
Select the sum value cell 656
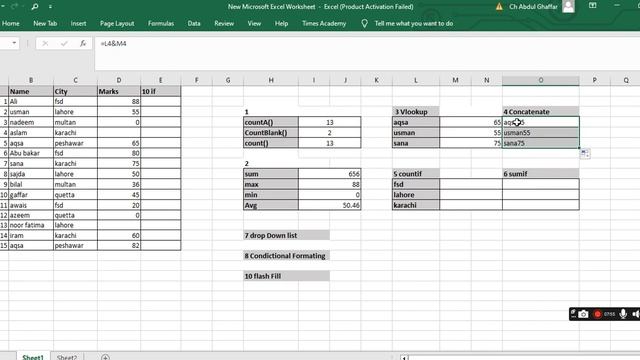329,174
